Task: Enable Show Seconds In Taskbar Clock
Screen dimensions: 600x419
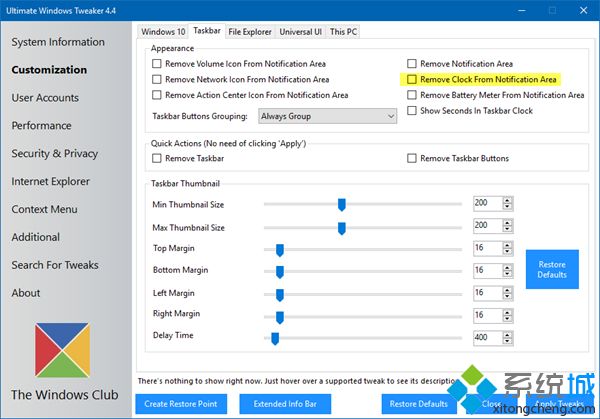Action: [412, 111]
